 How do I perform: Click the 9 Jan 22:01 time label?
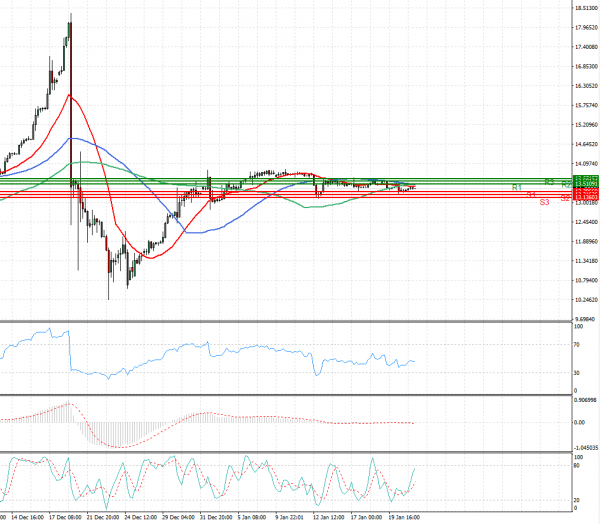(x=289, y=517)
